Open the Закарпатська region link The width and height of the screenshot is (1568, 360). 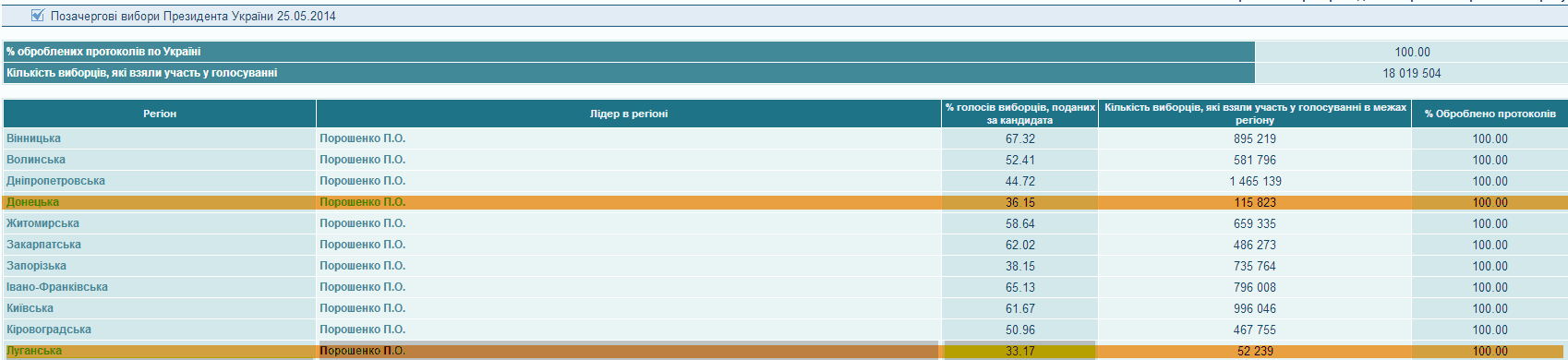[x=43, y=245]
